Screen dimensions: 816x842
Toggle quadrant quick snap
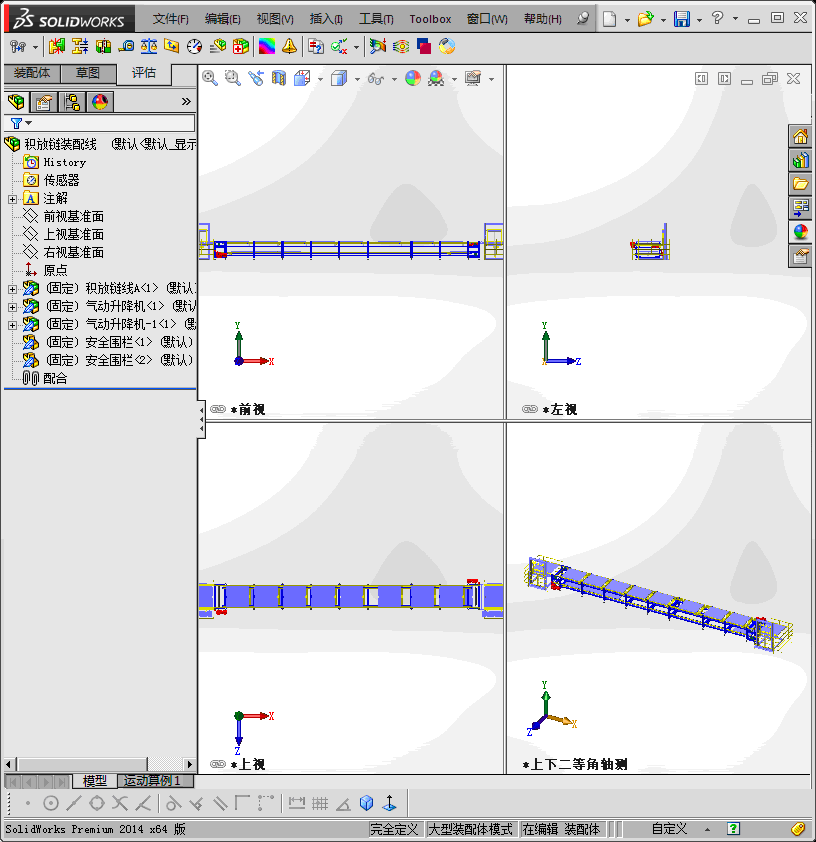[x=97, y=803]
